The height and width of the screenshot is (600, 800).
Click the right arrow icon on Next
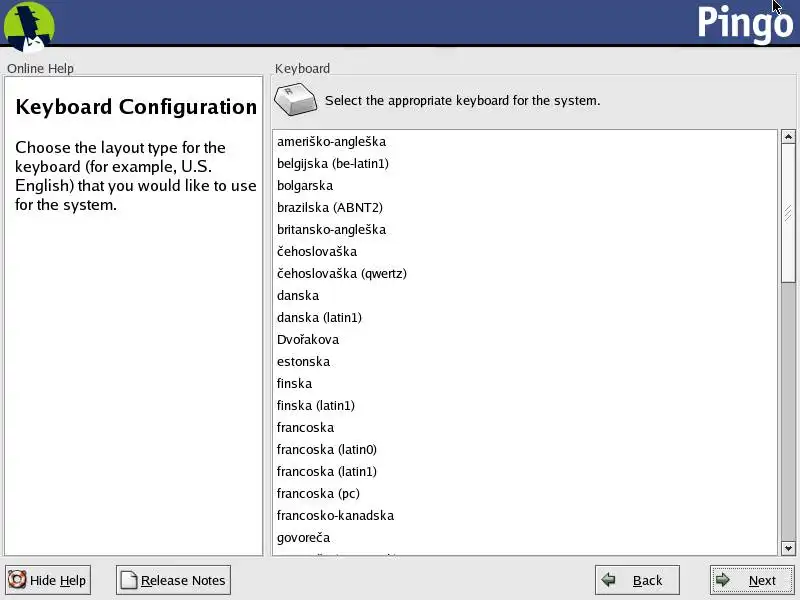pyautogui.click(x=723, y=580)
